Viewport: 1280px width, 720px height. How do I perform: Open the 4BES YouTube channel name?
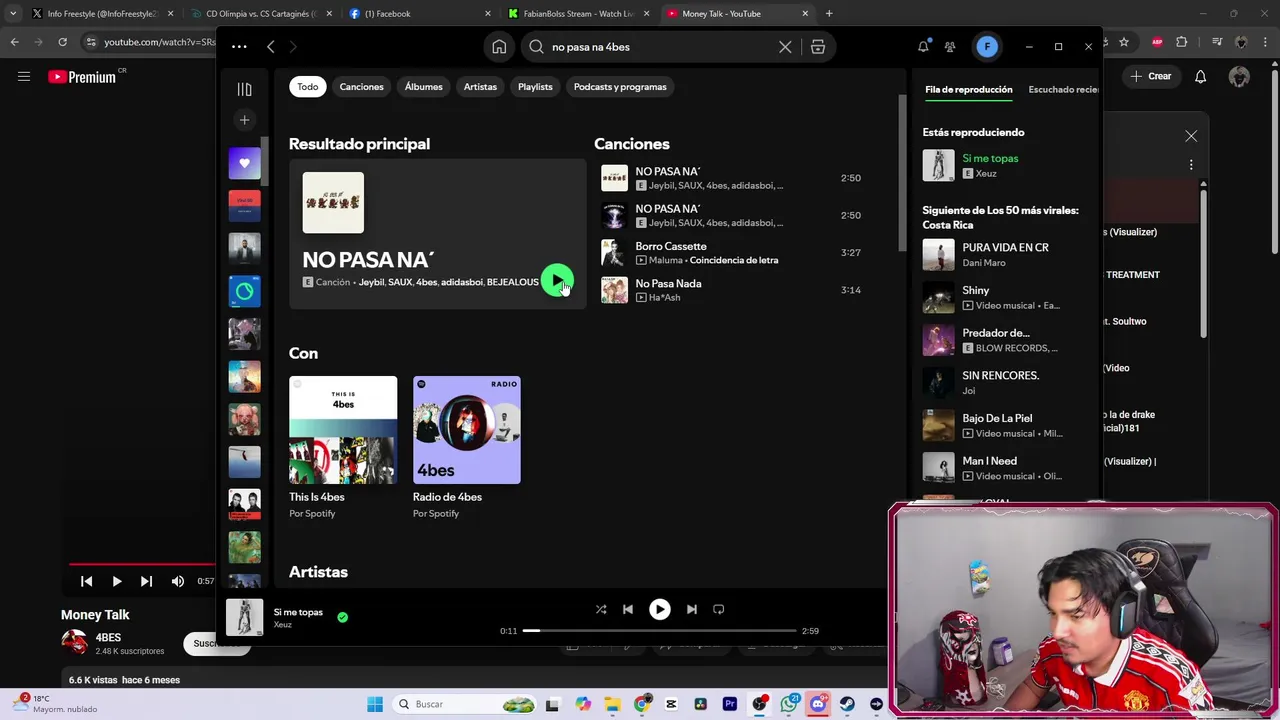coord(108,638)
